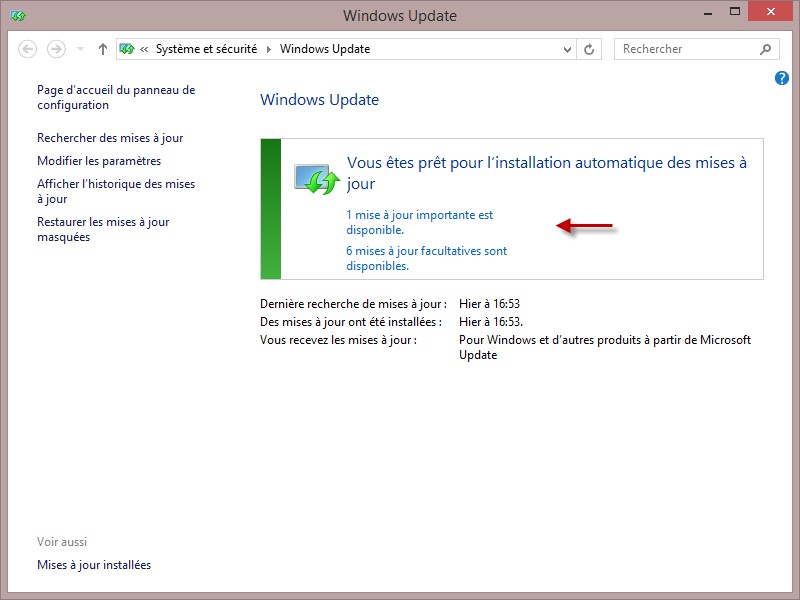The width and height of the screenshot is (800, 600).
Task: Click the Système et sécurité breadcrumb
Action: [x=206, y=49]
